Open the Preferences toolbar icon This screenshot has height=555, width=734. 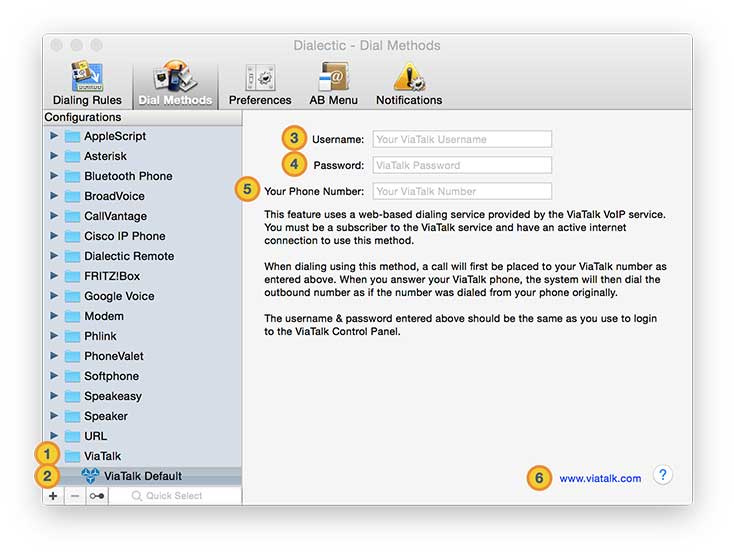pyautogui.click(x=260, y=77)
